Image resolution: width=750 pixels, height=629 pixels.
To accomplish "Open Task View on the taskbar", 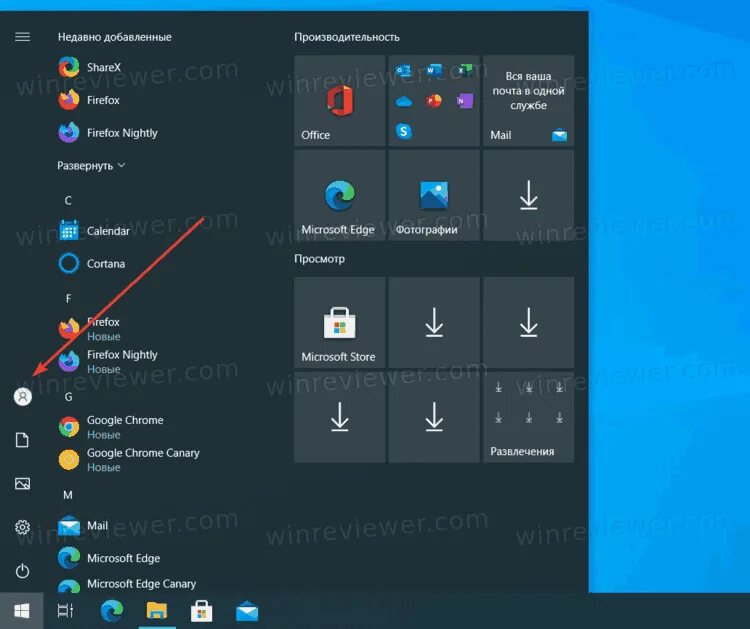I will (x=66, y=611).
